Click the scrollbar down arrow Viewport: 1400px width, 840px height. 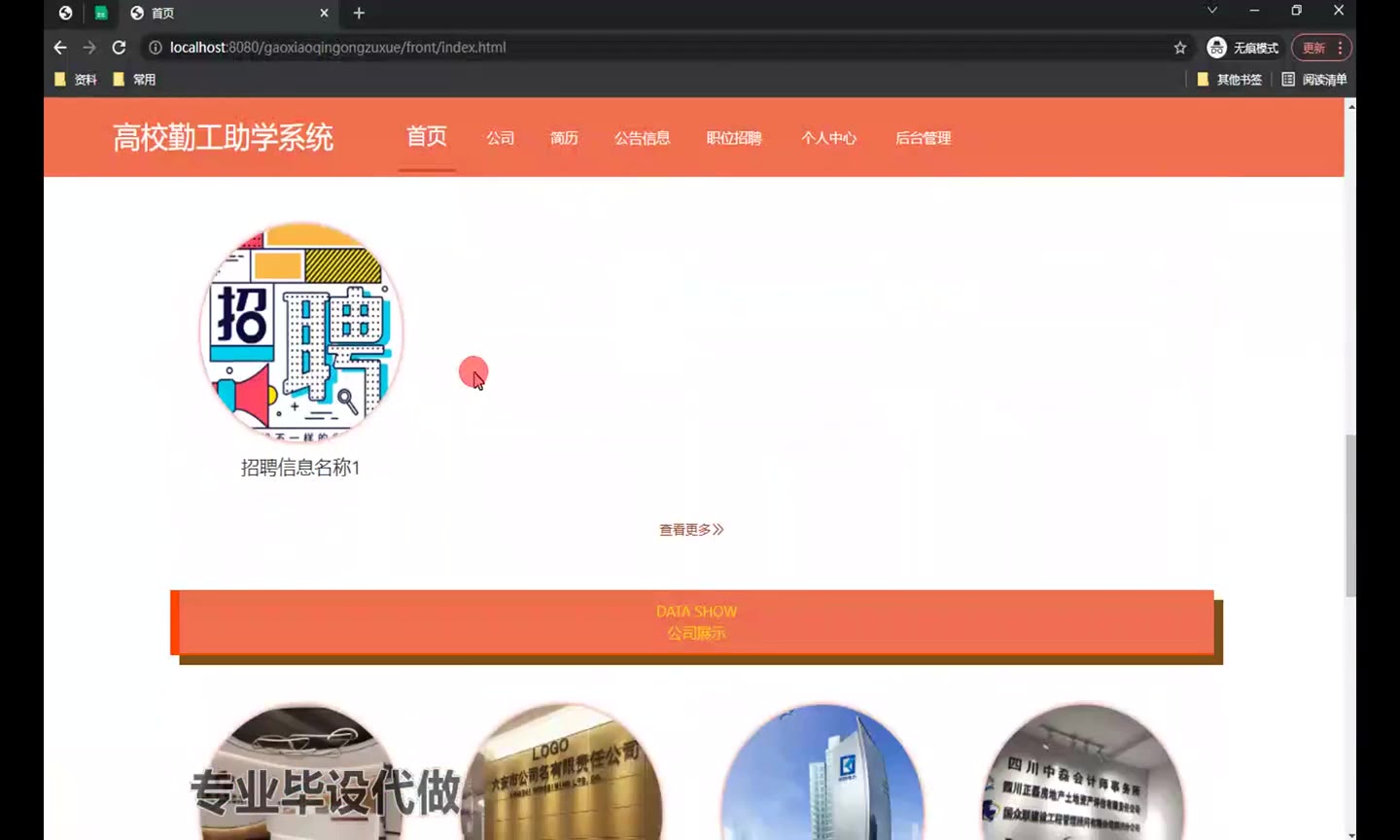coord(1350,833)
